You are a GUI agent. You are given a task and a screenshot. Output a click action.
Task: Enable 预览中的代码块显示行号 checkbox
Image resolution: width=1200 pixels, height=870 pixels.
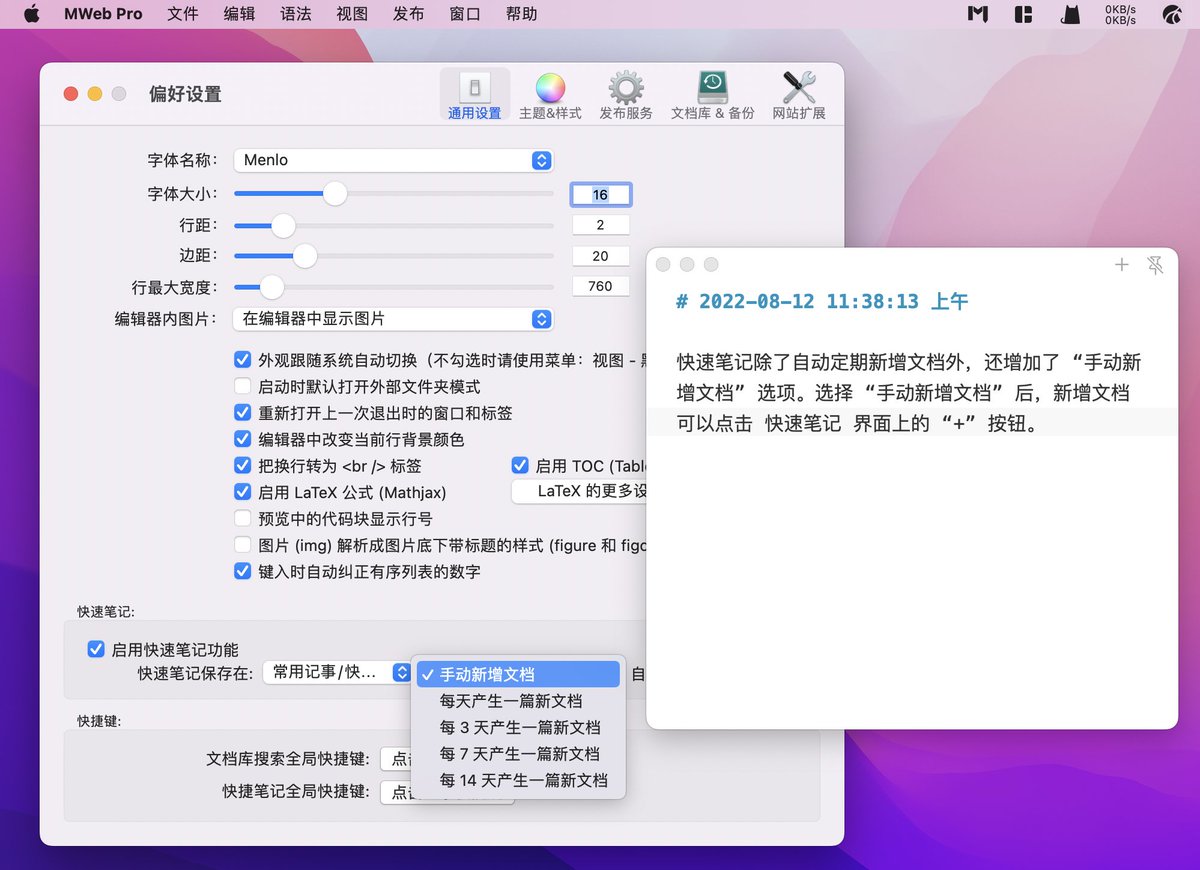coord(242,518)
